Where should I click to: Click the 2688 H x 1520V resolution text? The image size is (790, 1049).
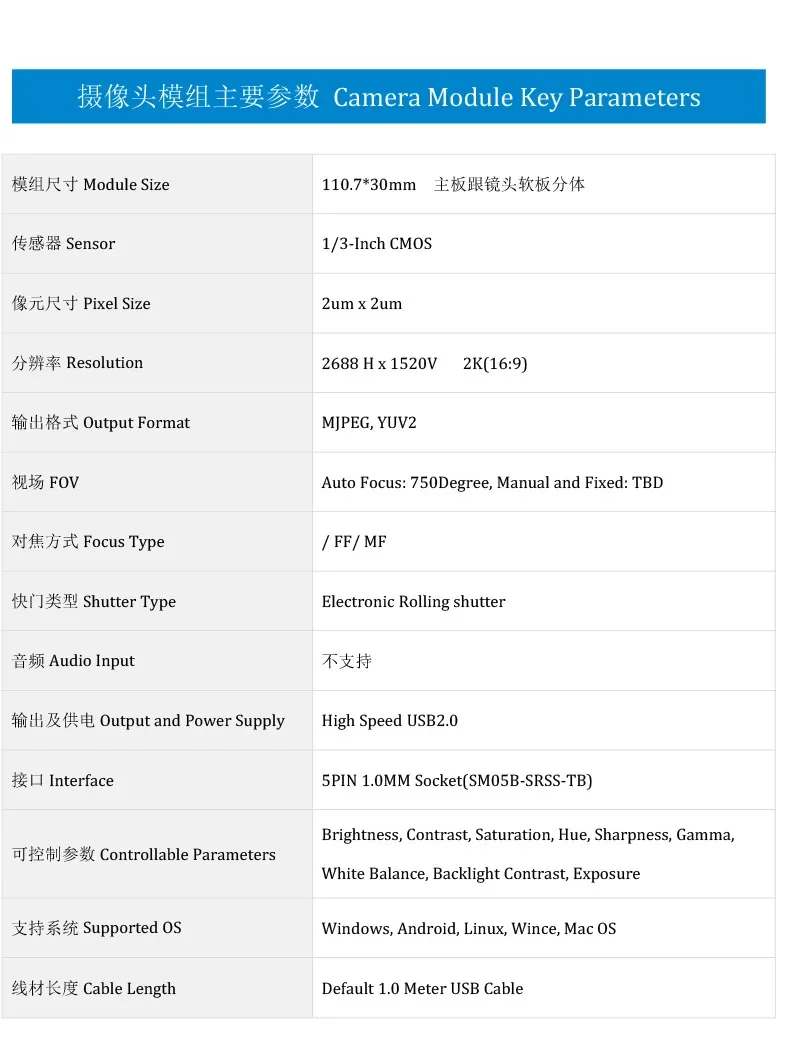(380, 364)
